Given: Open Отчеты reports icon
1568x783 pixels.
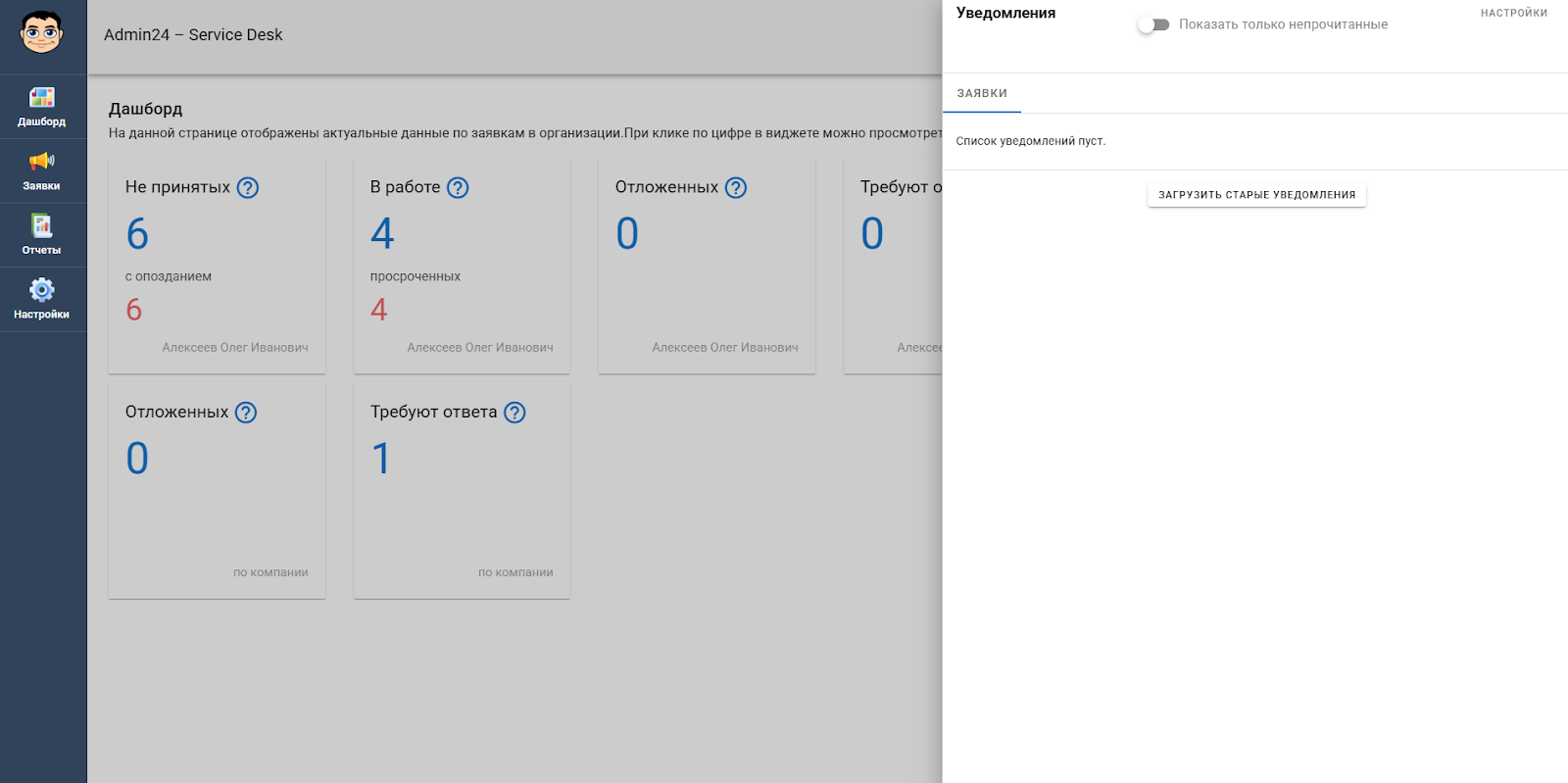Looking at the screenshot, I should coord(41,225).
